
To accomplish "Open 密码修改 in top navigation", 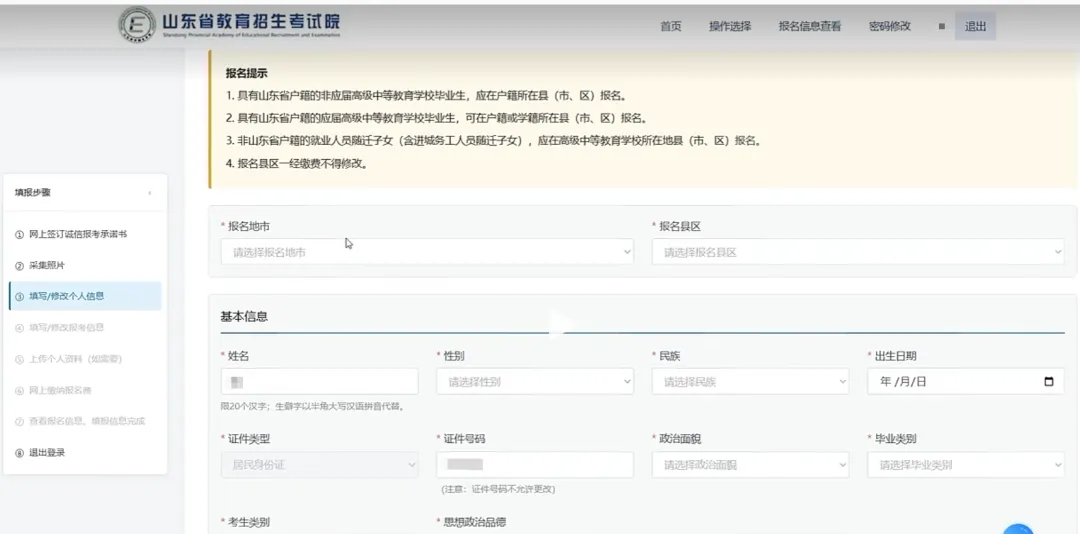I will [890, 27].
